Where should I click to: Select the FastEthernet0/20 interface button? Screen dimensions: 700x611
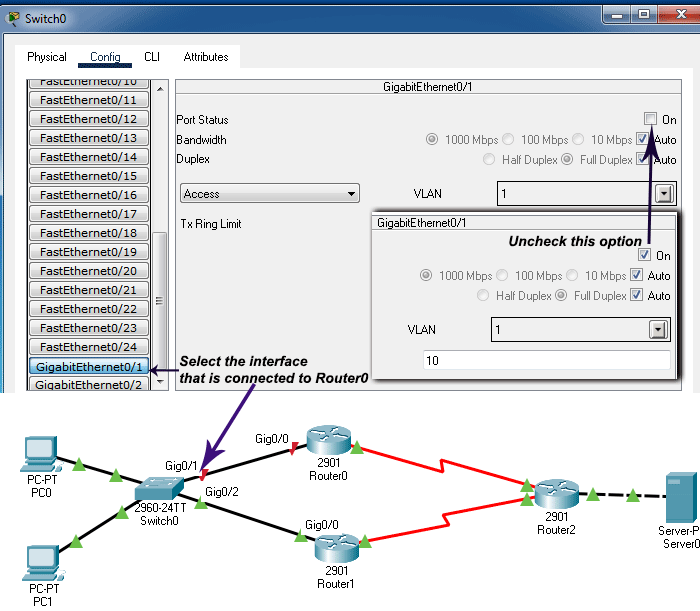coord(89,270)
